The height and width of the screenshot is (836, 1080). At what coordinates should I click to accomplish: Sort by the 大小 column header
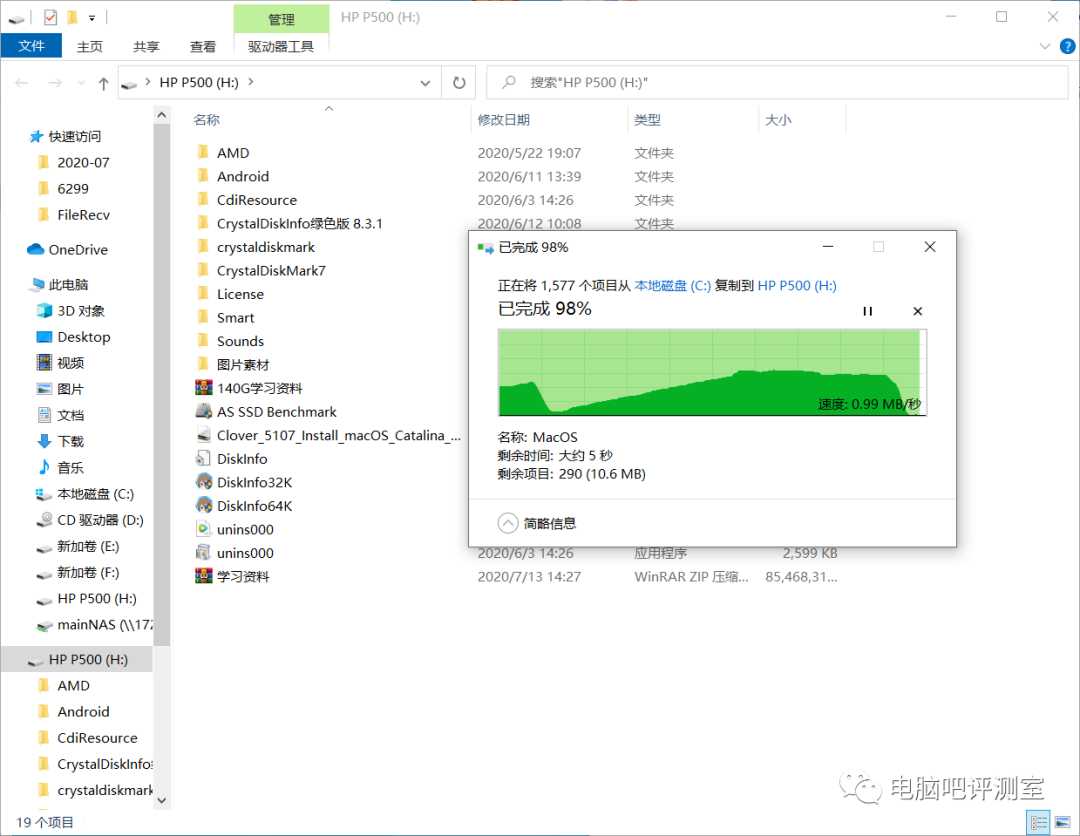778,120
